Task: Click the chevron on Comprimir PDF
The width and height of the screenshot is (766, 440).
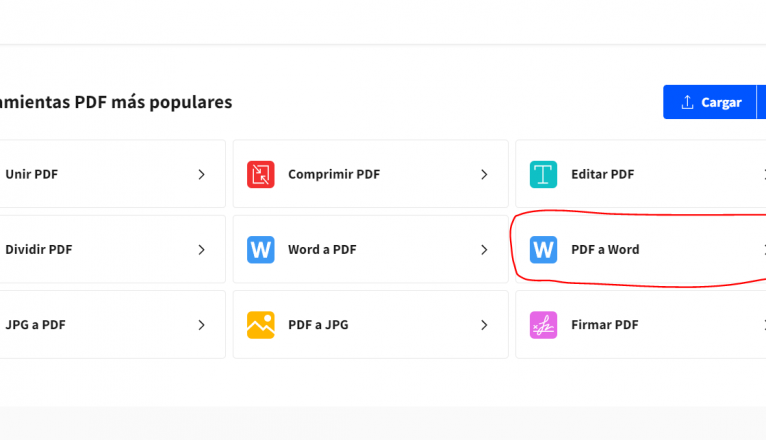Action: (x=484, y=174)
